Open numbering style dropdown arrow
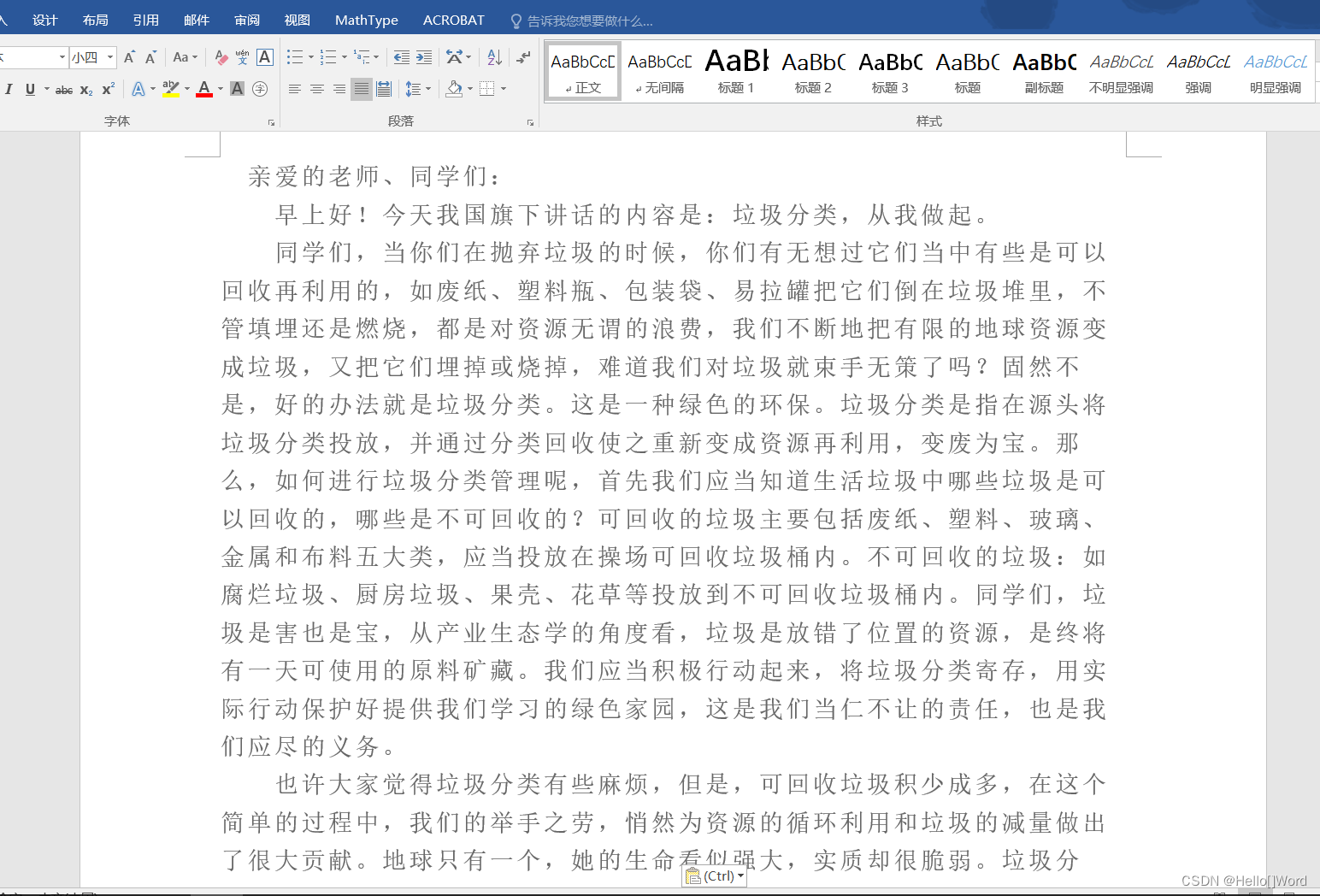This screenshot has height=896, width=1320. [344, 57]
